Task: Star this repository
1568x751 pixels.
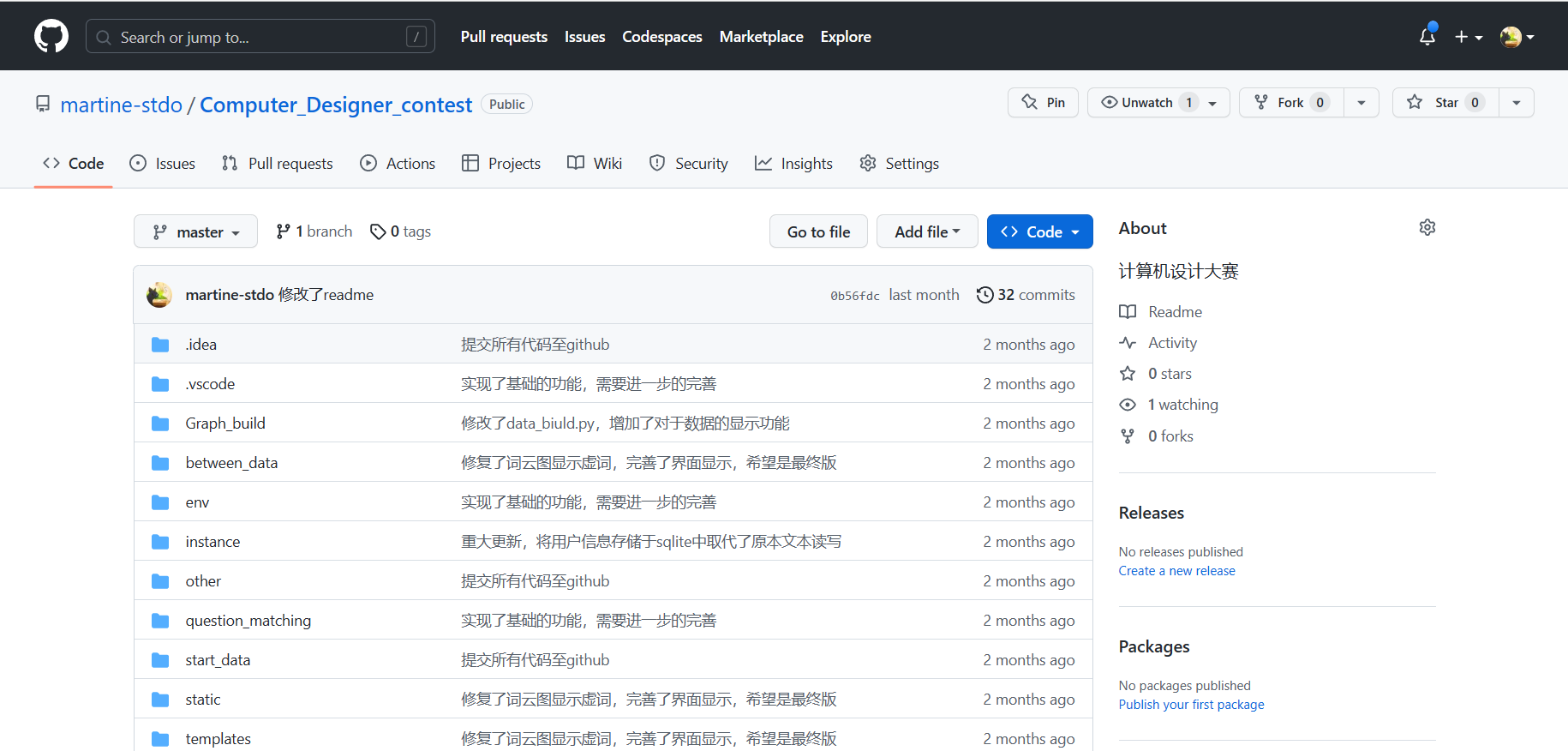Action: pyautogui.click(x=1445, y=103)
